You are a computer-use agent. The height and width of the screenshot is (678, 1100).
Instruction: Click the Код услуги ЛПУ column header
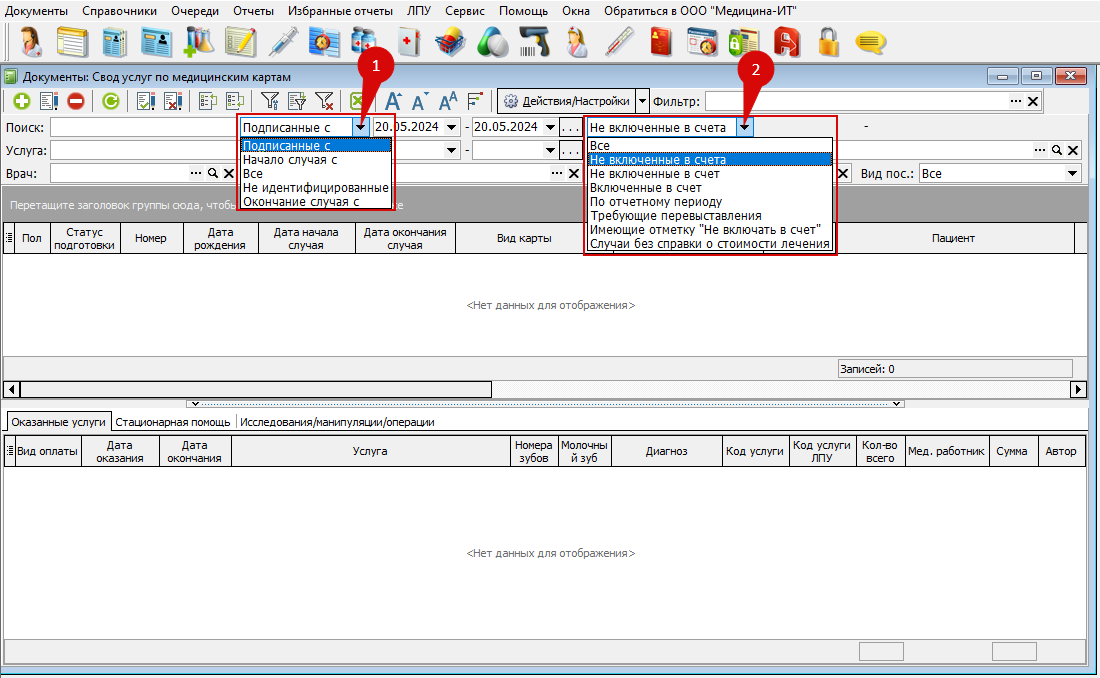(x=821, y=451)
